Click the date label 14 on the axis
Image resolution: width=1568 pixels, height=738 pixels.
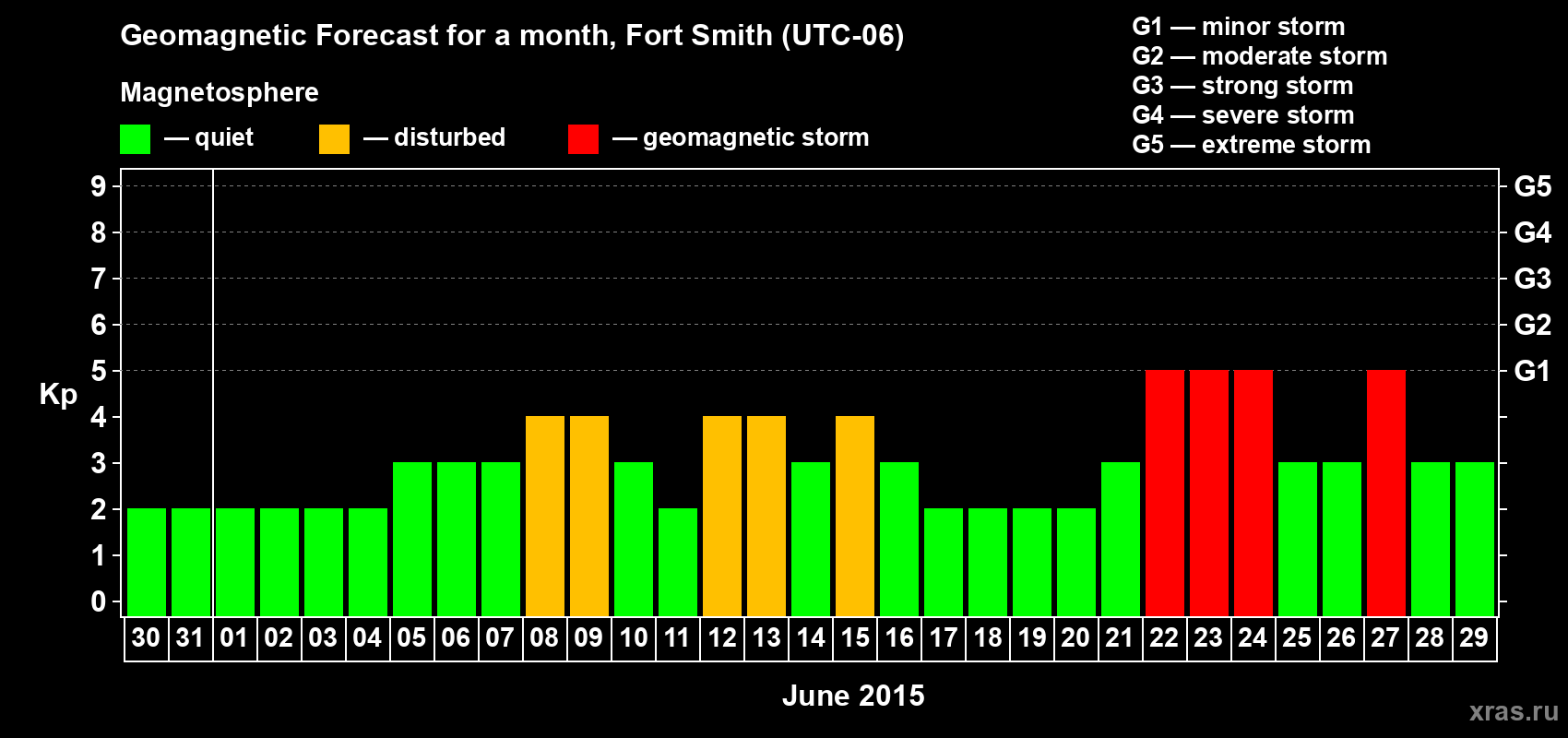point(811,638)
